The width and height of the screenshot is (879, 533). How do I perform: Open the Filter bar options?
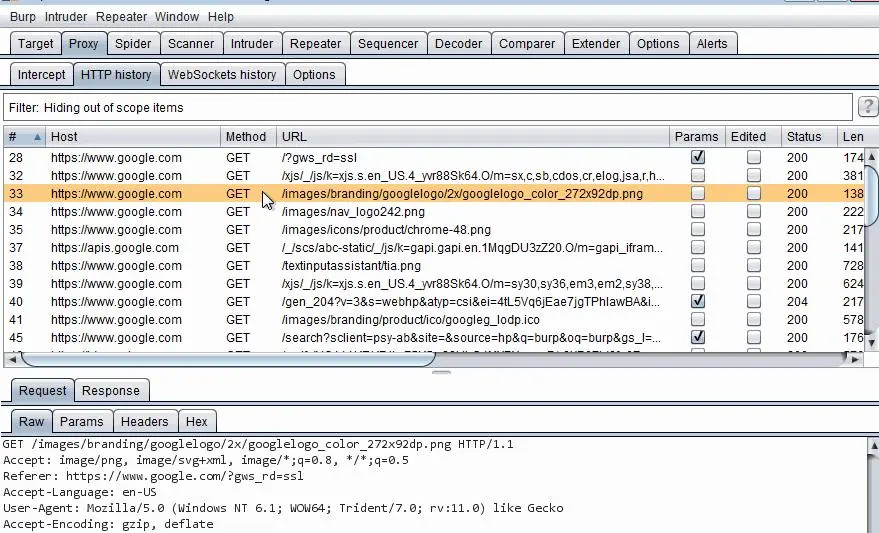pyautogui.click(x=428, y=108)
